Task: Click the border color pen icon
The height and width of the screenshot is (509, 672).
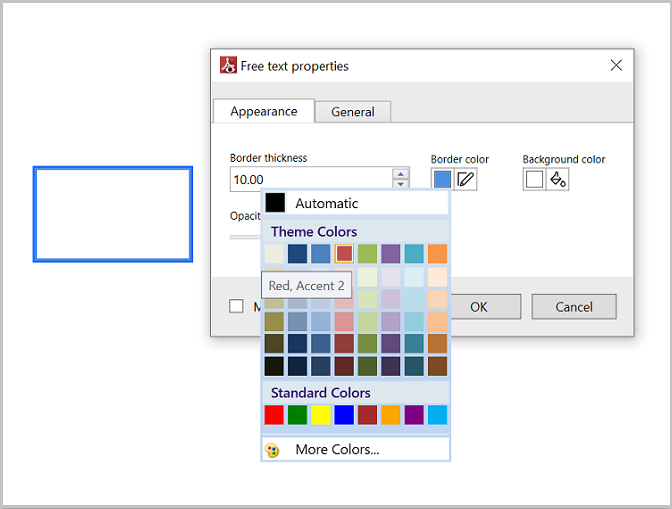Action: click(x=466, y=179)
